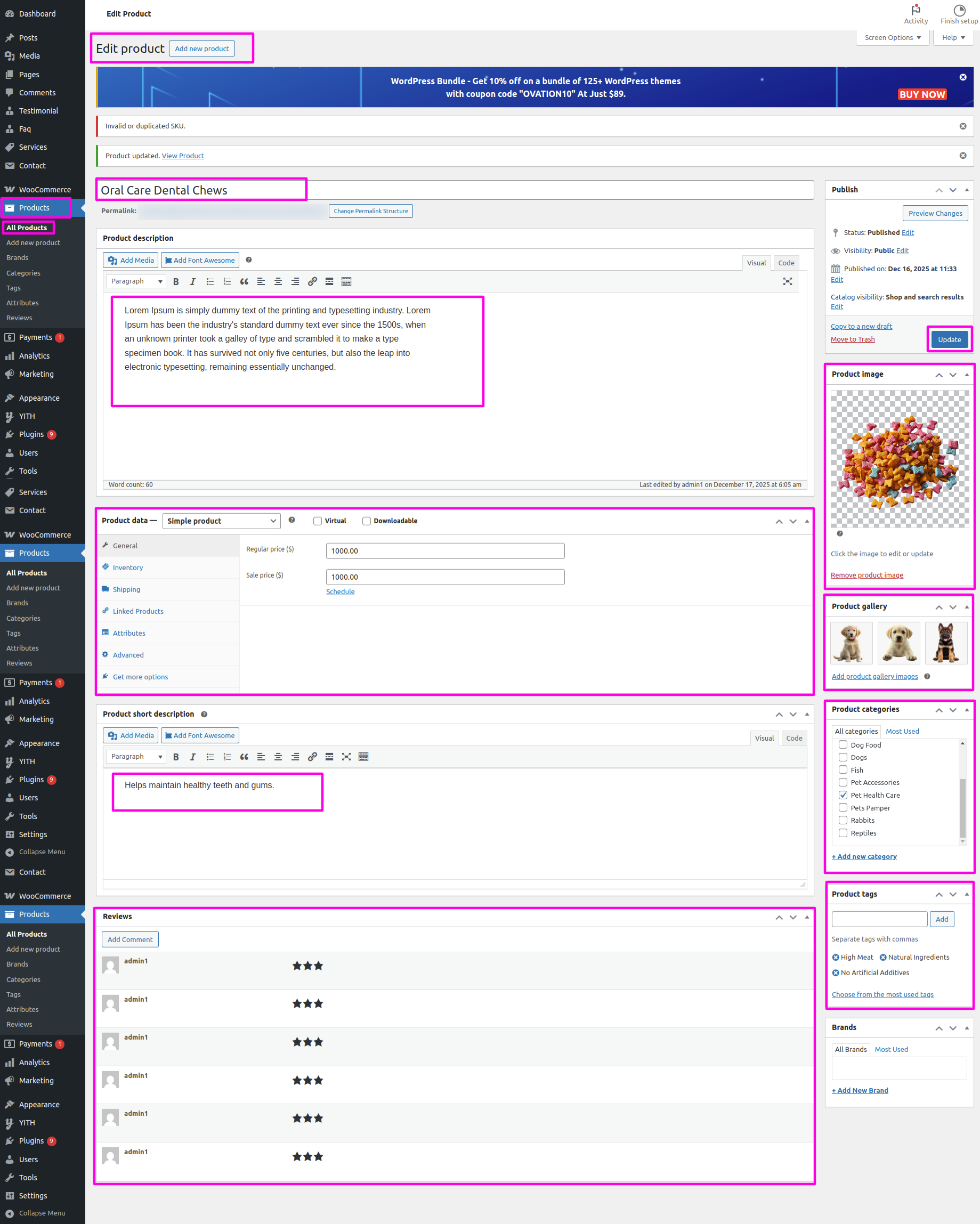The width and height of the screenshot is (980, 1224).
Task: Check the Downloadable checkbox
Action: click(367, 521)
